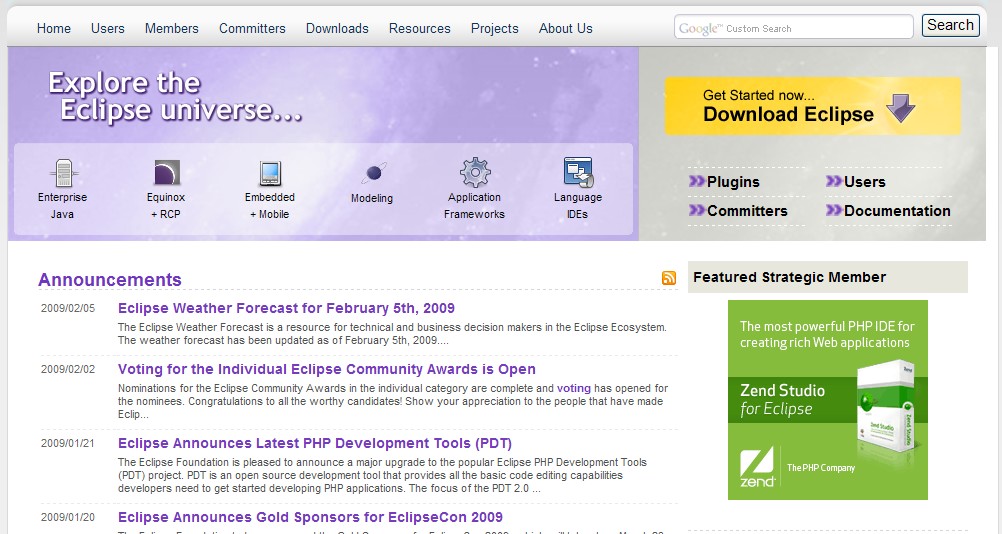Click the Weather Forecast description paragraph
Image resolution: width=1002 pixels, height=534 pixels.
(x=392, y=333)
